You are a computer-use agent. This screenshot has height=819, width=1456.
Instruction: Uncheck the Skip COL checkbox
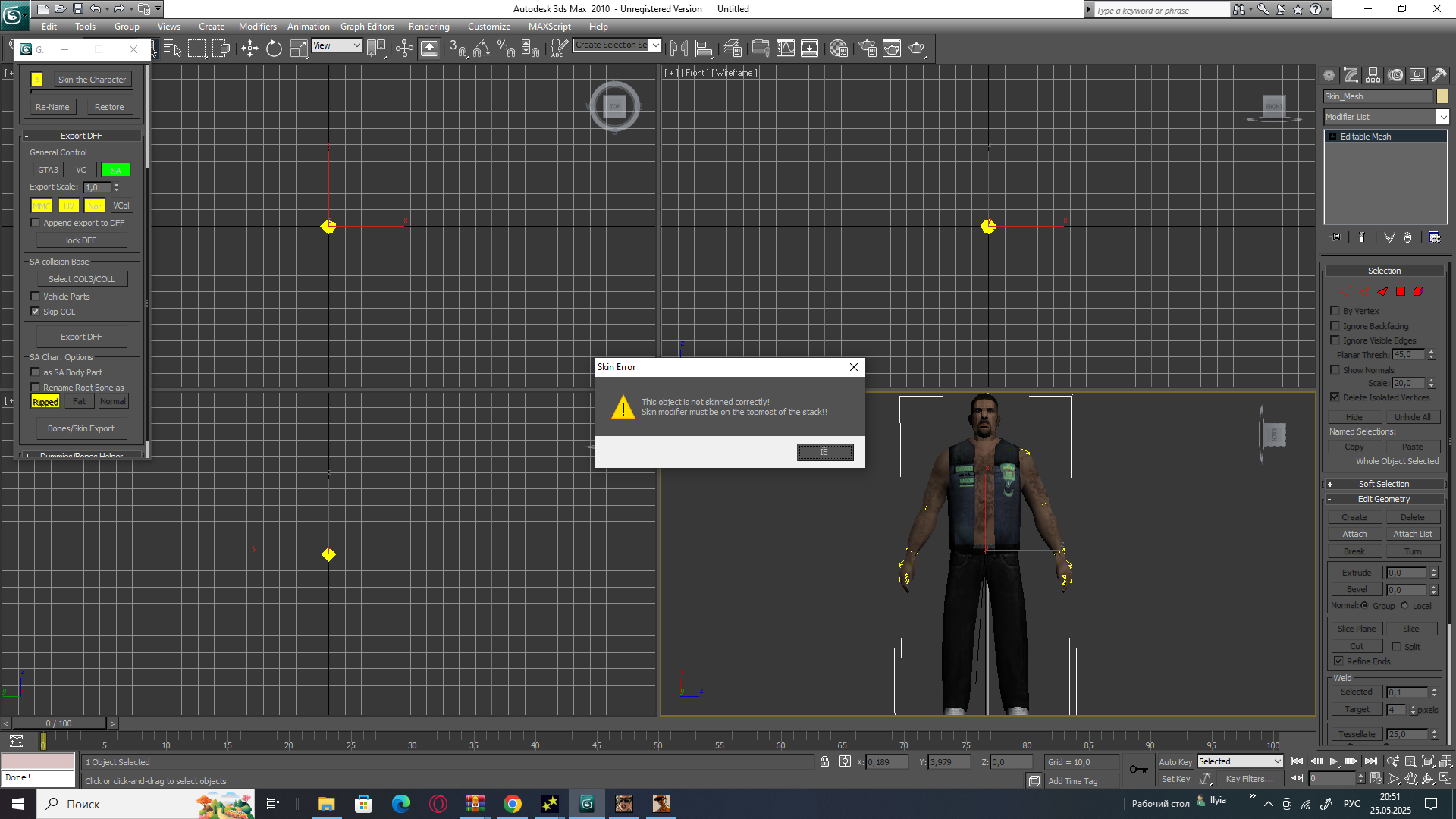click(x=35, y=312)
